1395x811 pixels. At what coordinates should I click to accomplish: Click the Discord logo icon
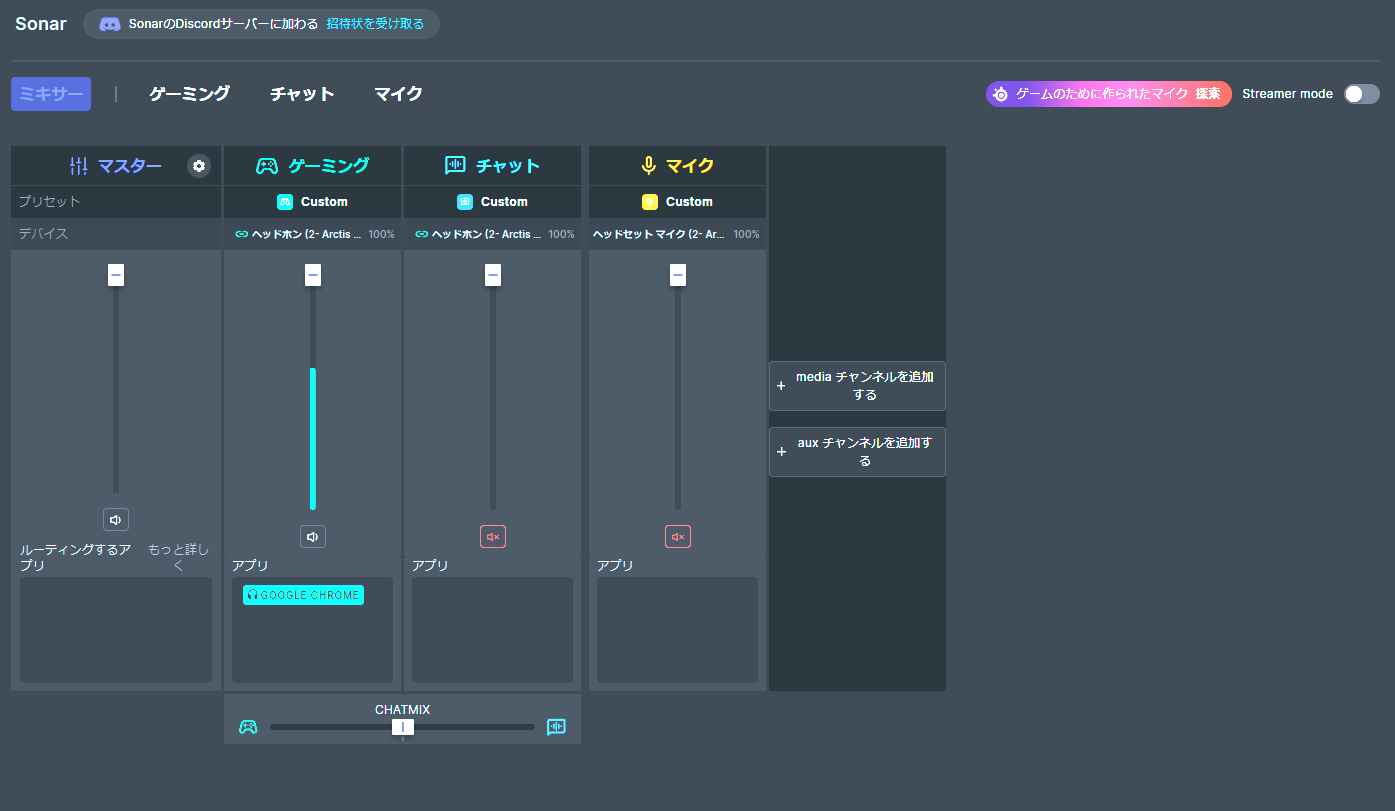click(x=110, y=24)
